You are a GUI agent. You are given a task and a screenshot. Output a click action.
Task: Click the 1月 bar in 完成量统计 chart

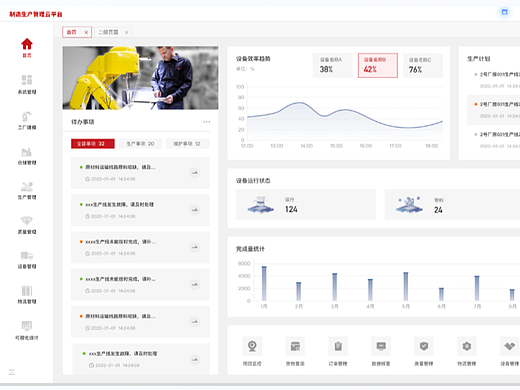(264, 283)
